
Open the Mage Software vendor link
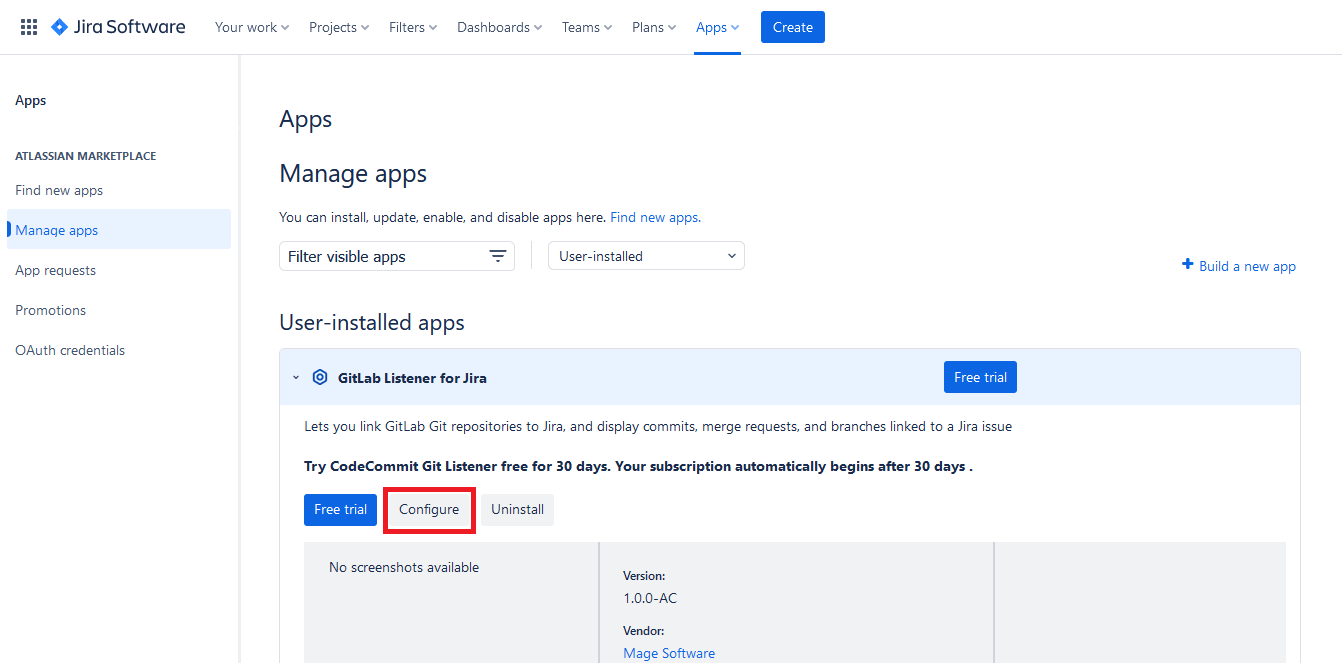click(x=669, y=653)
